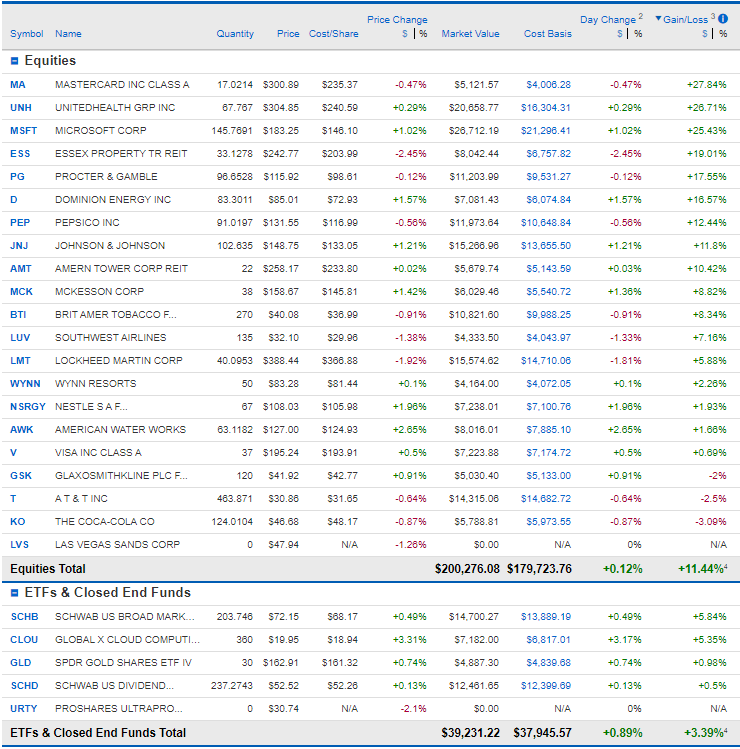
Task: Select Equities Total market value $200,276.08
Action: click(x=467, y=569)
